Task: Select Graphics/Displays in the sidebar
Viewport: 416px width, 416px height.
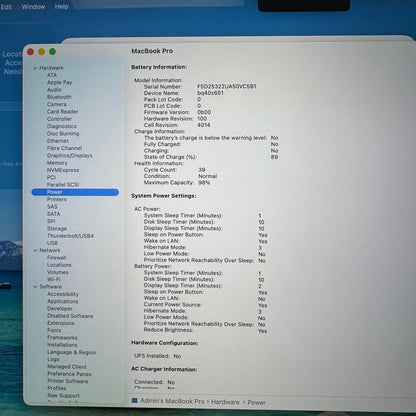Action: tap(69, 155)
